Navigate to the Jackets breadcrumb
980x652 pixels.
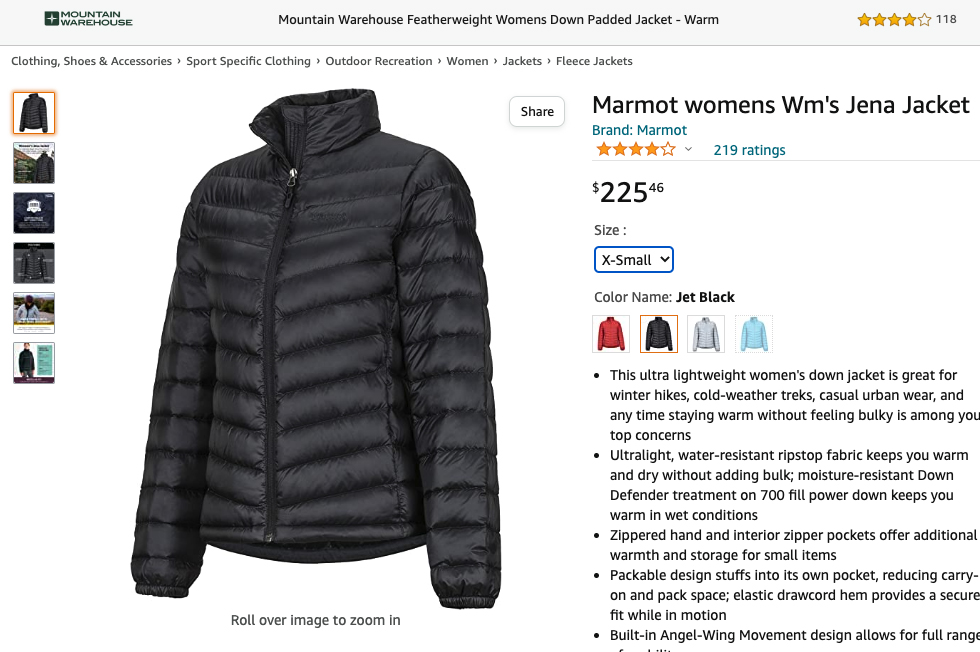pos(522,61)
